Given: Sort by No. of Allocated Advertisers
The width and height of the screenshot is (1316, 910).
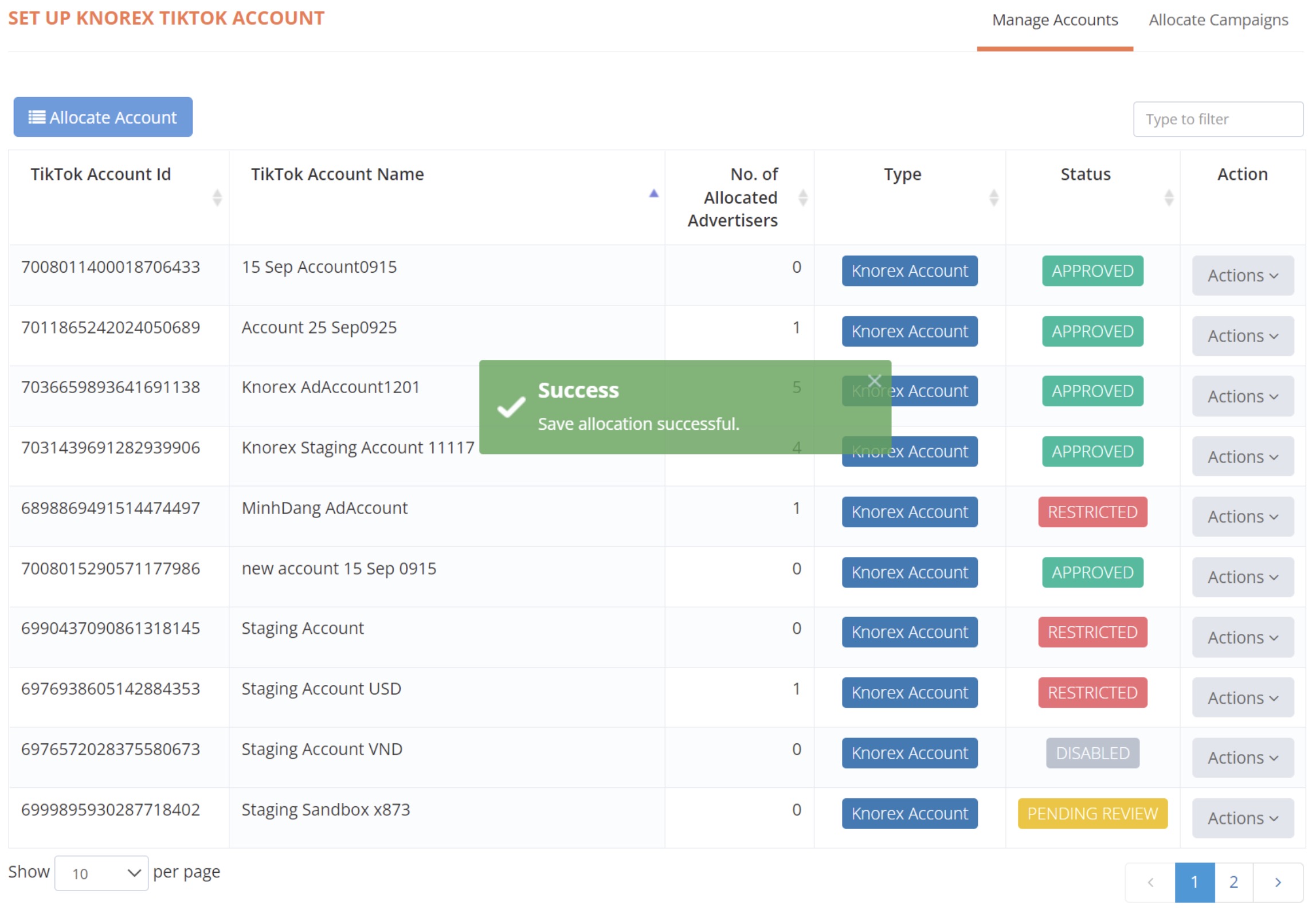Looking at the screenshot, I should tap(739, 198).
